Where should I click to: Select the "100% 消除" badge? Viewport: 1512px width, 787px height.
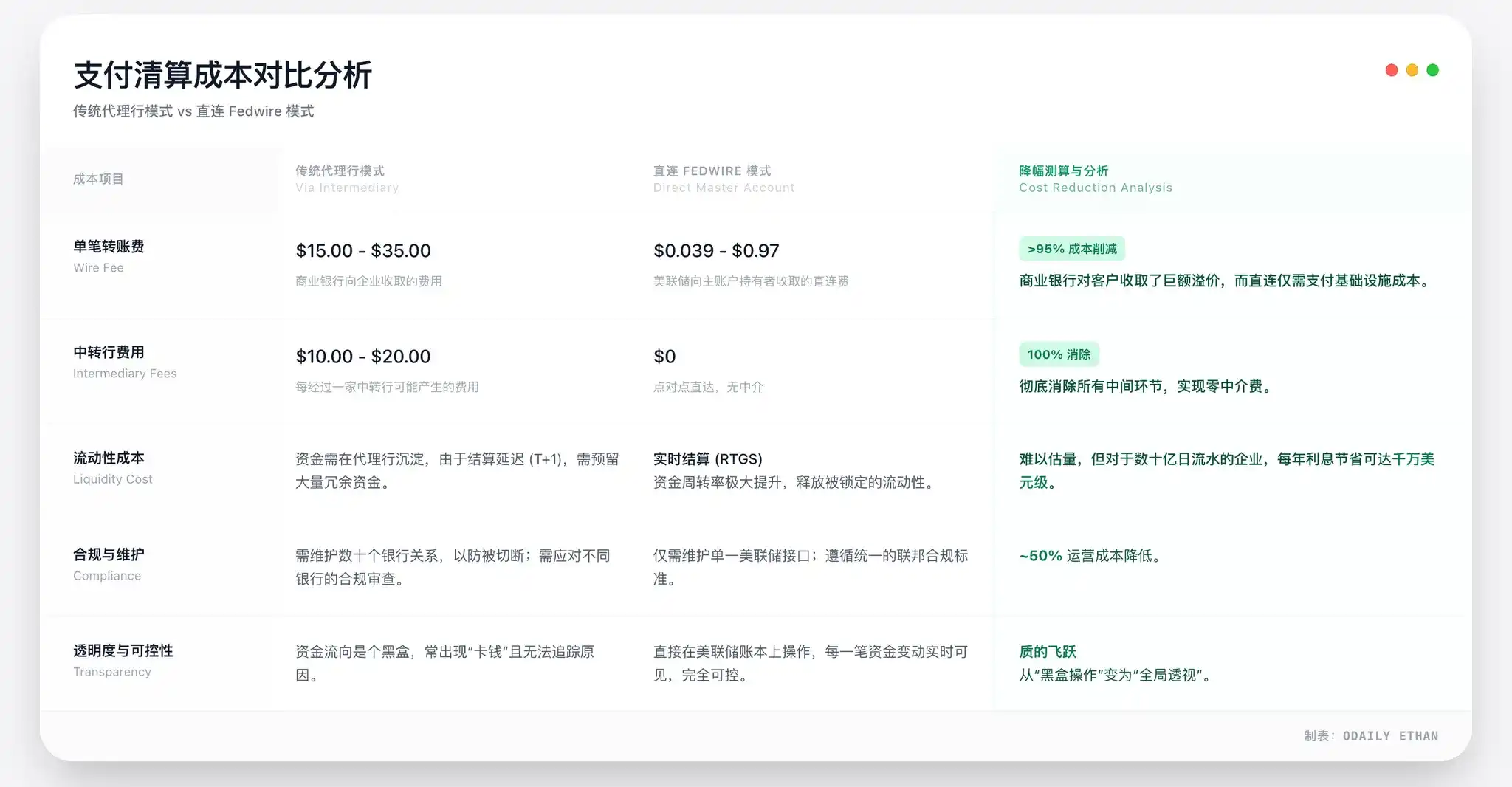point(1059,354)
